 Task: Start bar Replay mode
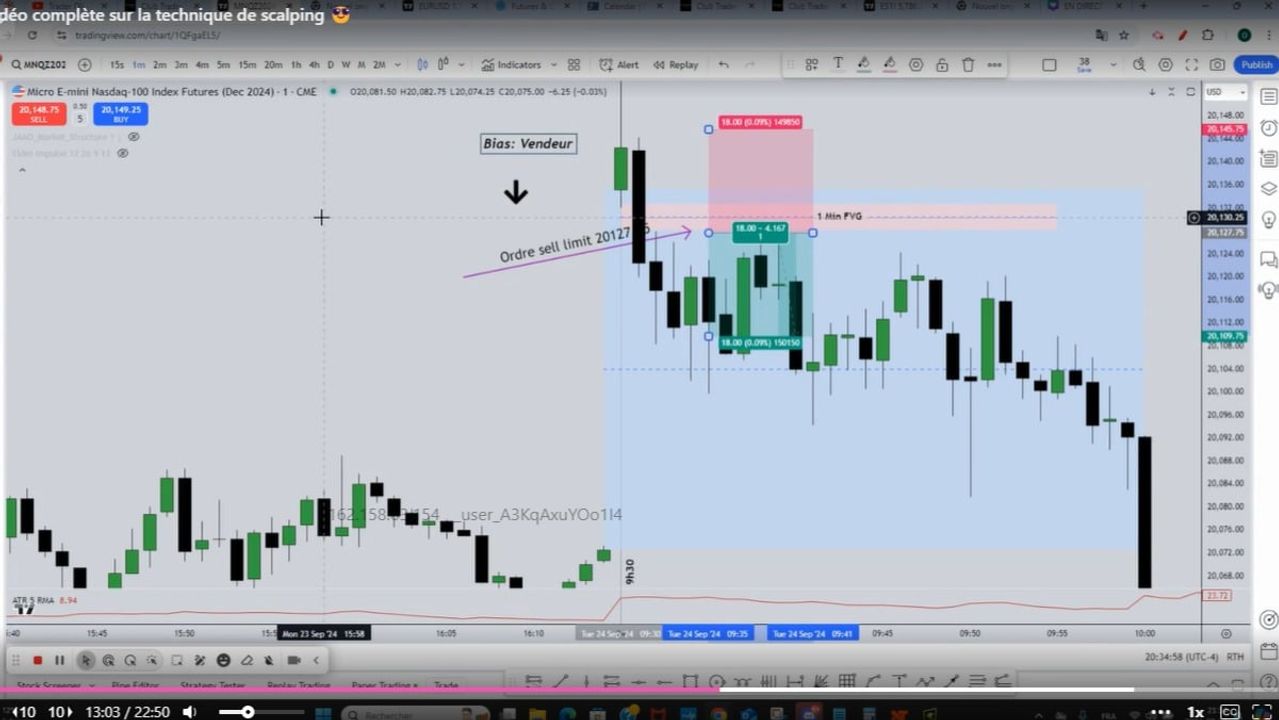(x=676, y=65)
